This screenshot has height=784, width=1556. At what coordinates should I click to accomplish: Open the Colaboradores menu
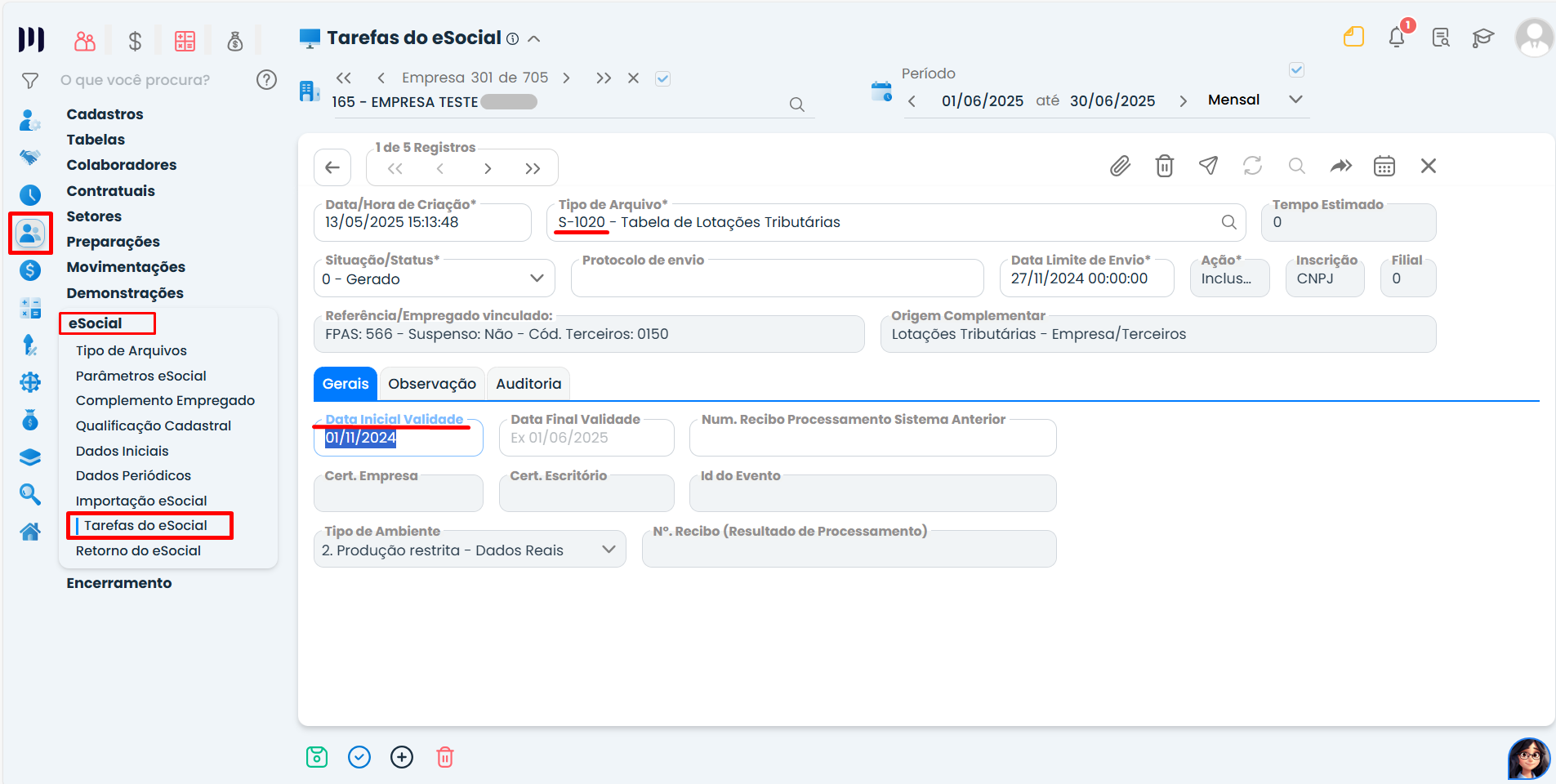[x=121, y=165]
